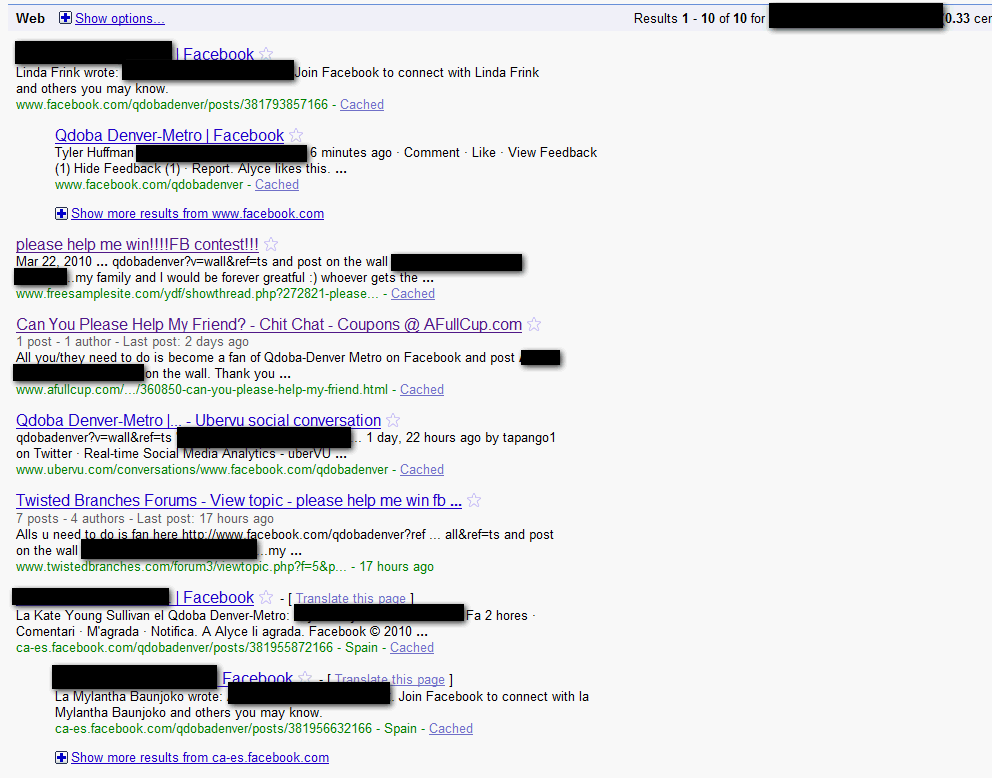Open Cached link for posts/381956632166 Spain result

[451, 729]
